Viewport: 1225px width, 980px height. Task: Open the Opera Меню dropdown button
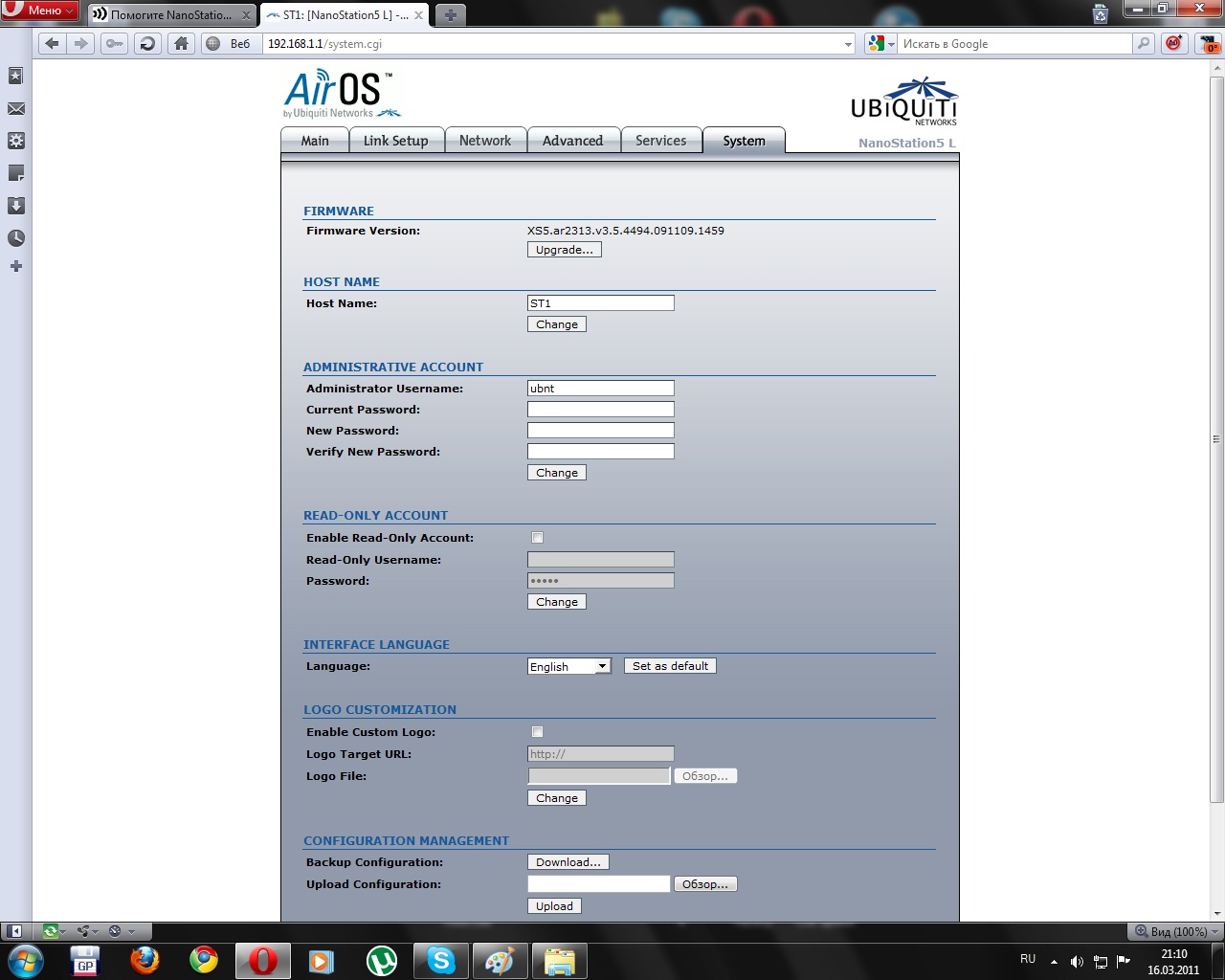pos(39,11)
